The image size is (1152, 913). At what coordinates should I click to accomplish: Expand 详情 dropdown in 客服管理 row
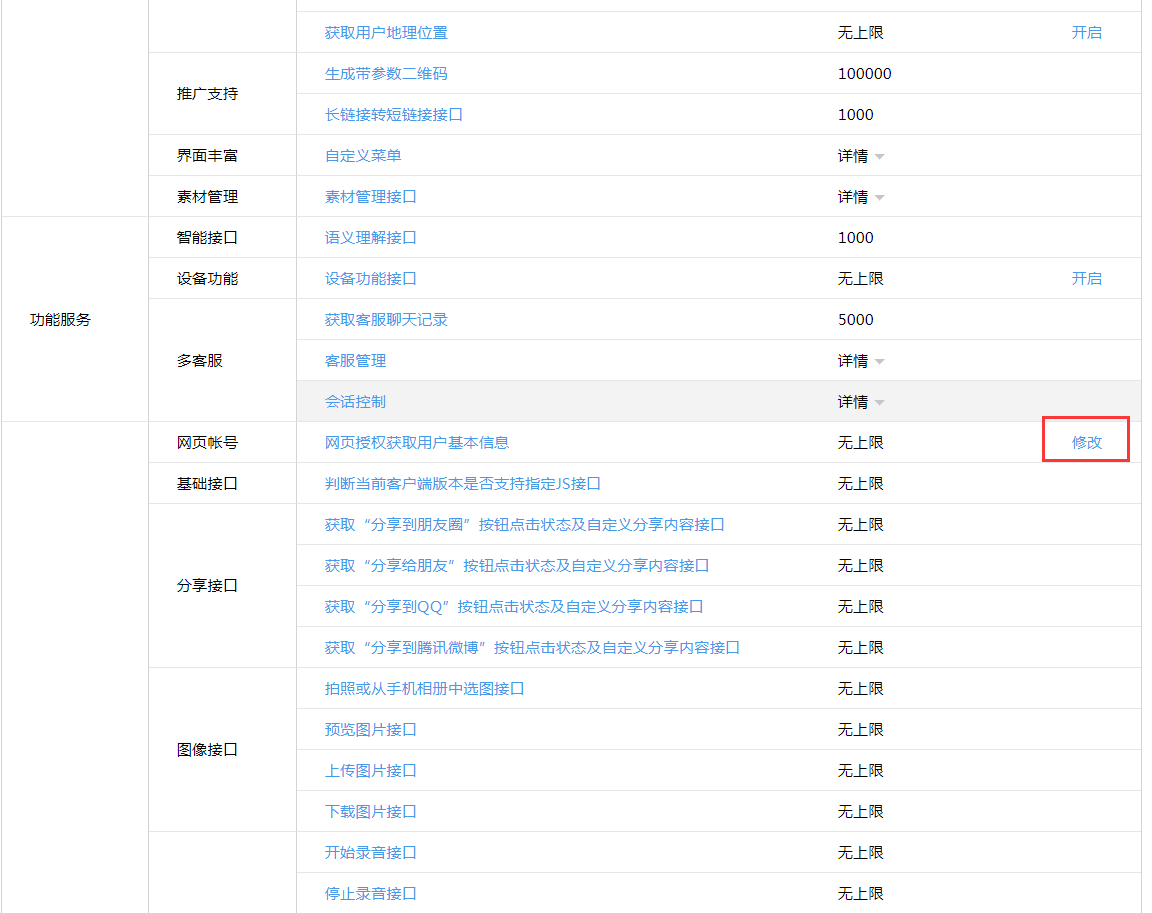click(861, 361)
